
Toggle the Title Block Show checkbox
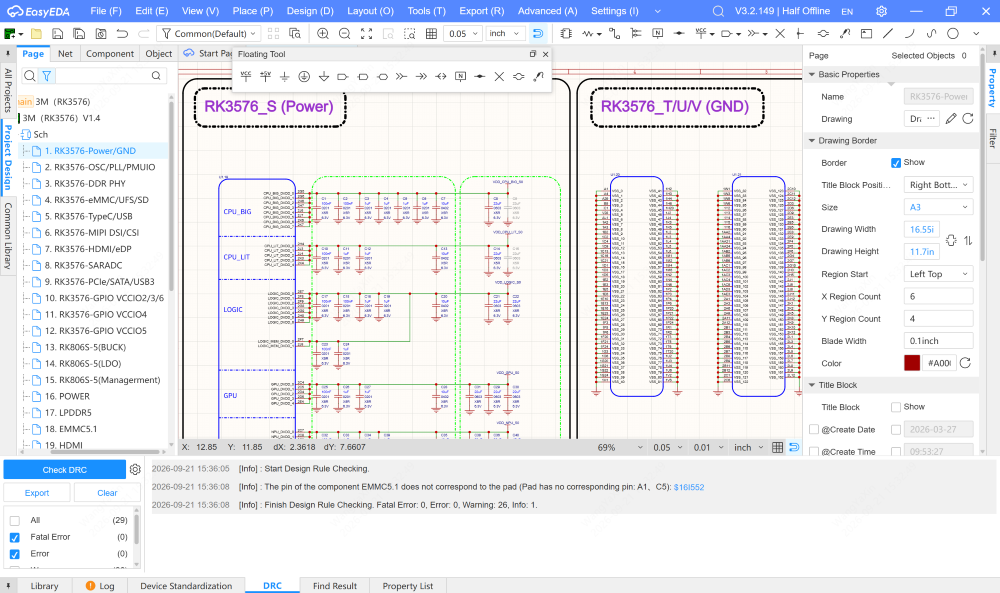(896, 407)
